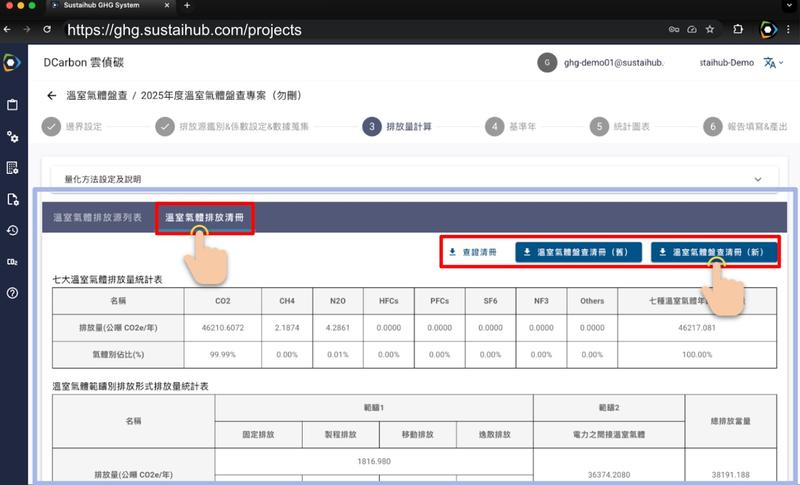This screenshot has width=800, height=485.
Task: Download 溫室氣體盤查清冊（新）
Action: [714, 253]
